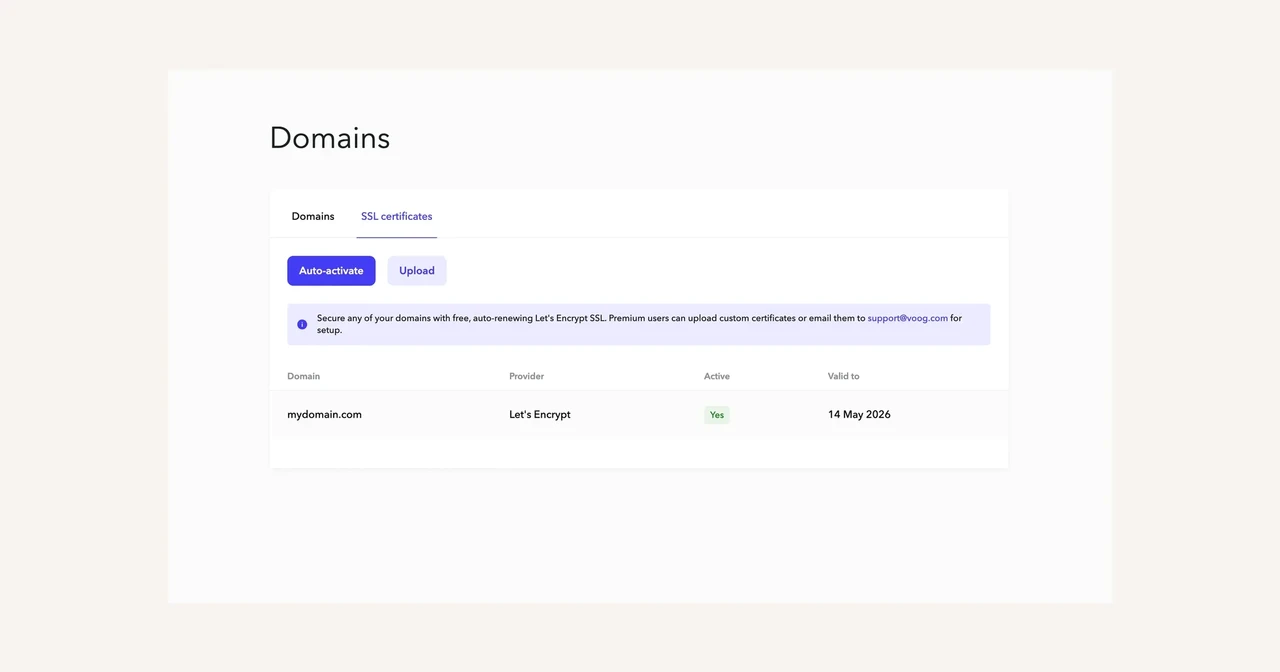Click the Valid to column header
This screenshot has width=1280, height=672.
(843, 376)
